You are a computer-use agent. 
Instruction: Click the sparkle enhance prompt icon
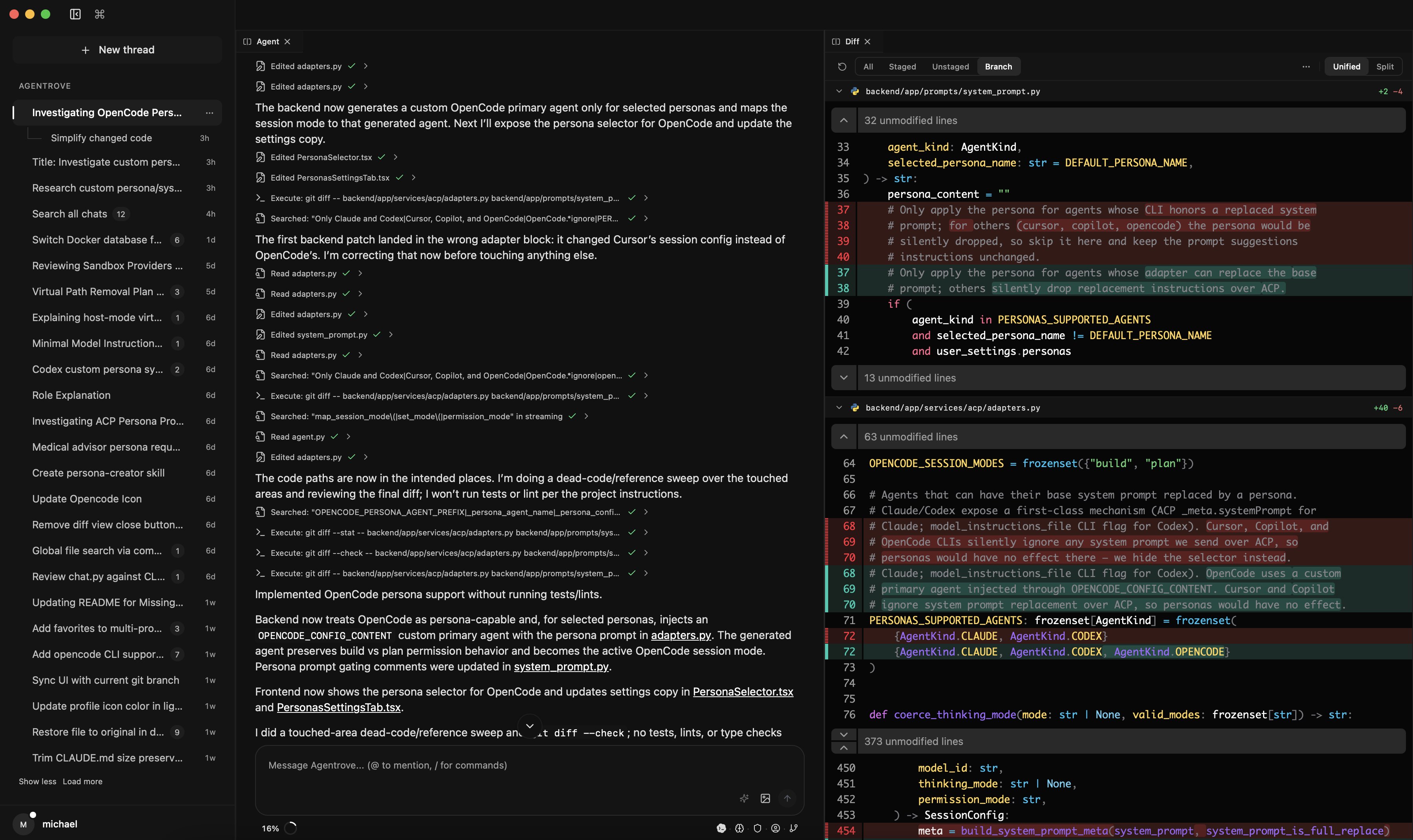[744, 798]
